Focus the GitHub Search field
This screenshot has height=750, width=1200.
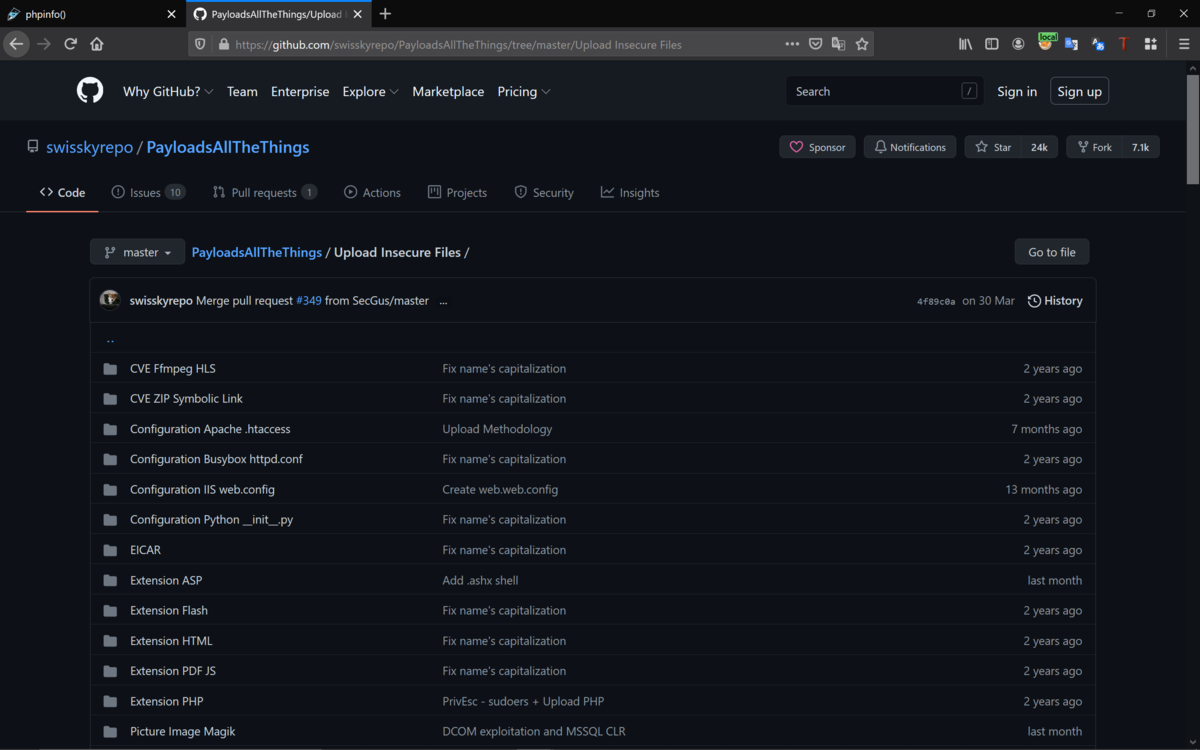(x=884, y=91)
